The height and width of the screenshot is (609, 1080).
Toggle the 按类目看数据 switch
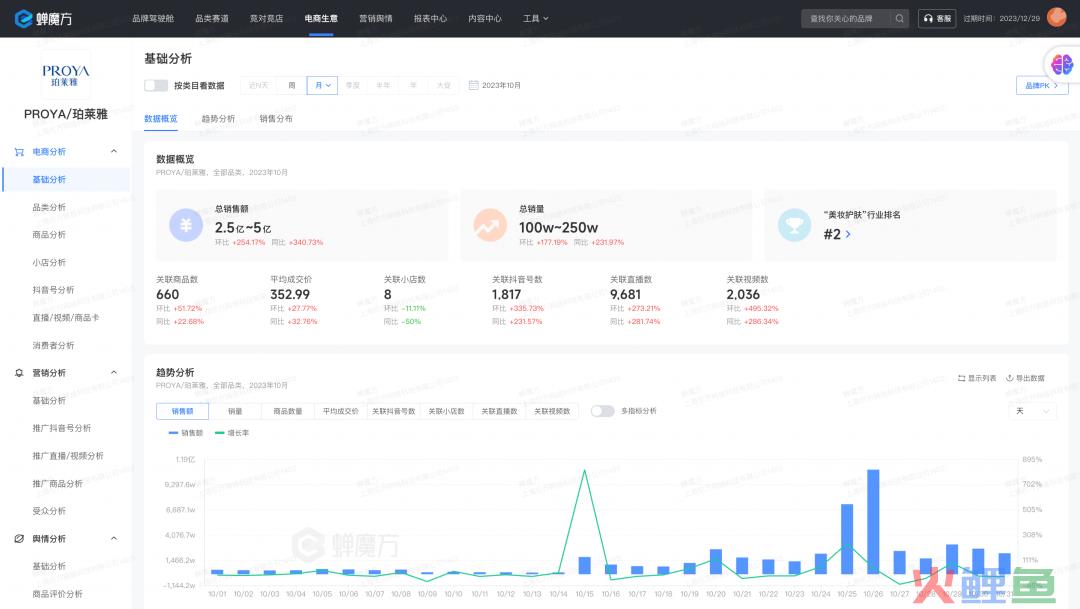156,85
